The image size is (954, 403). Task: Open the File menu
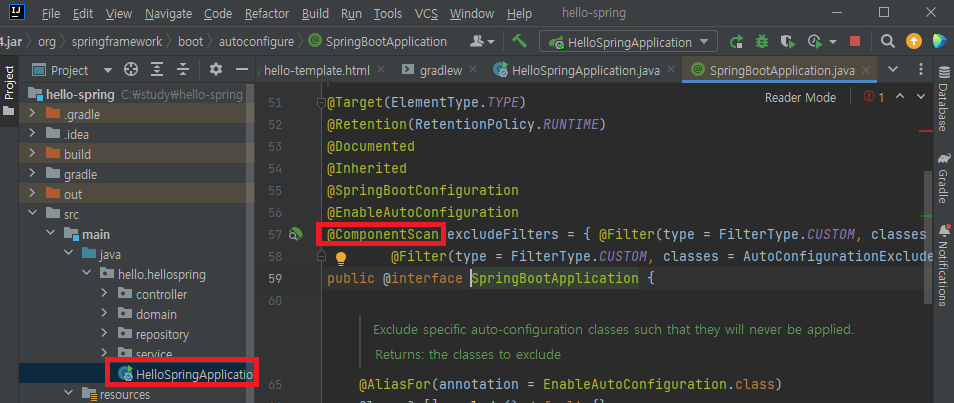point(51,13)
